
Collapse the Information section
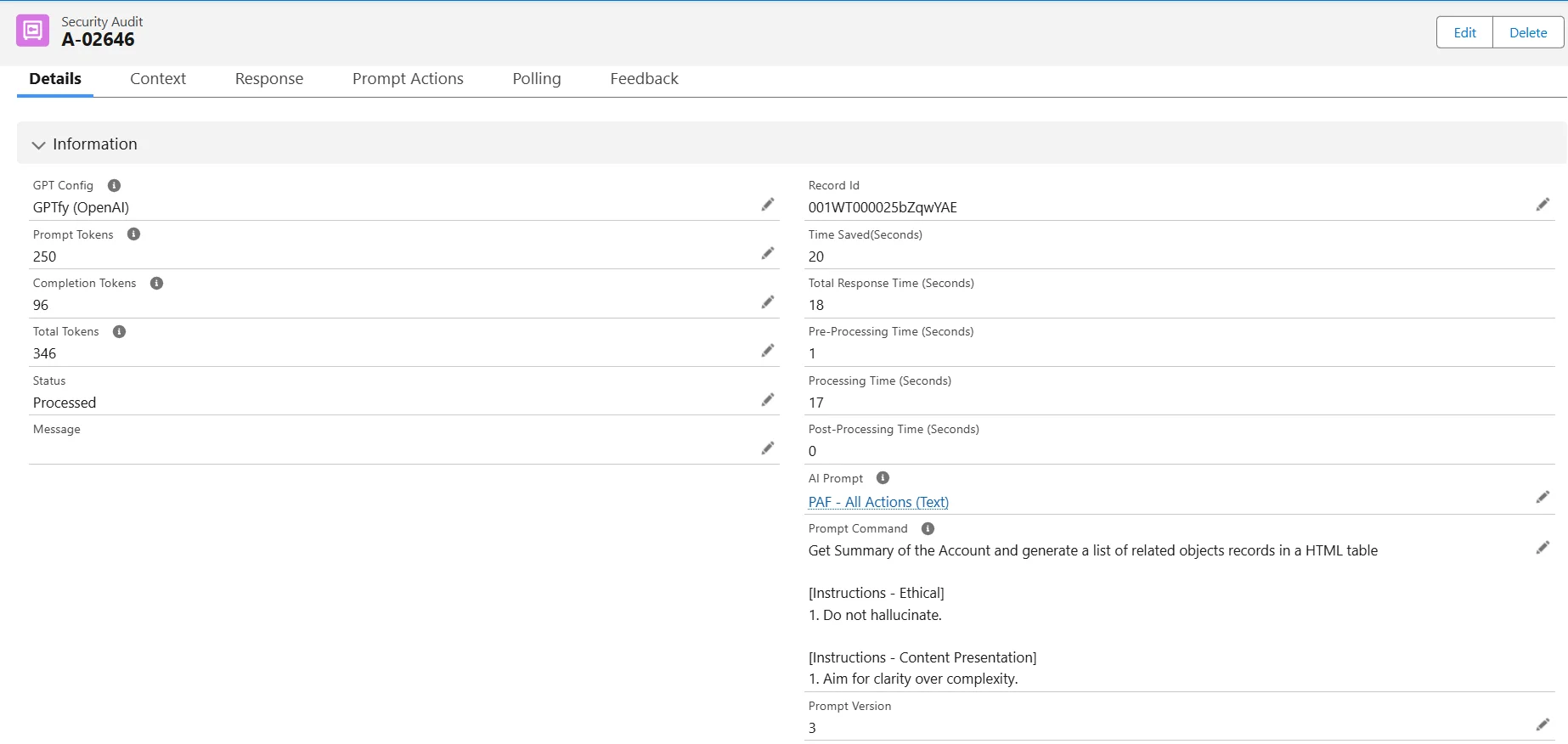coord(38,145)
